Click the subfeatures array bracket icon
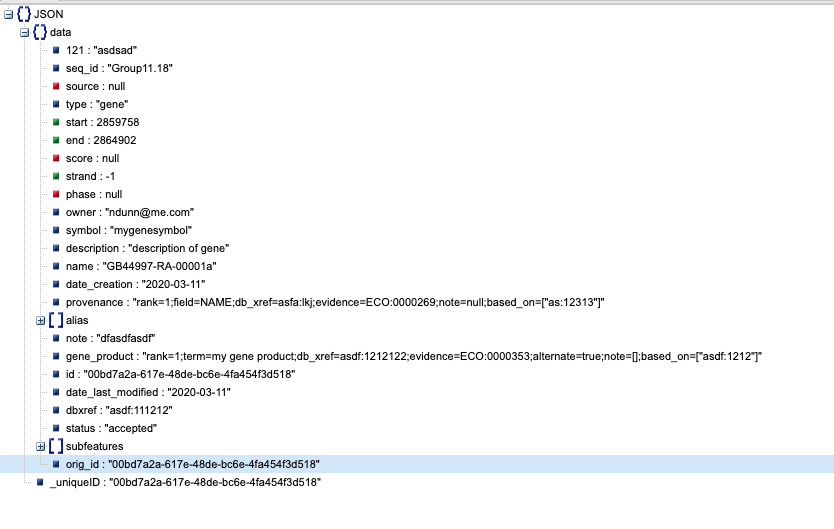Image resolution: width=834 pixels, height=529 pixels. click(56, 447)
